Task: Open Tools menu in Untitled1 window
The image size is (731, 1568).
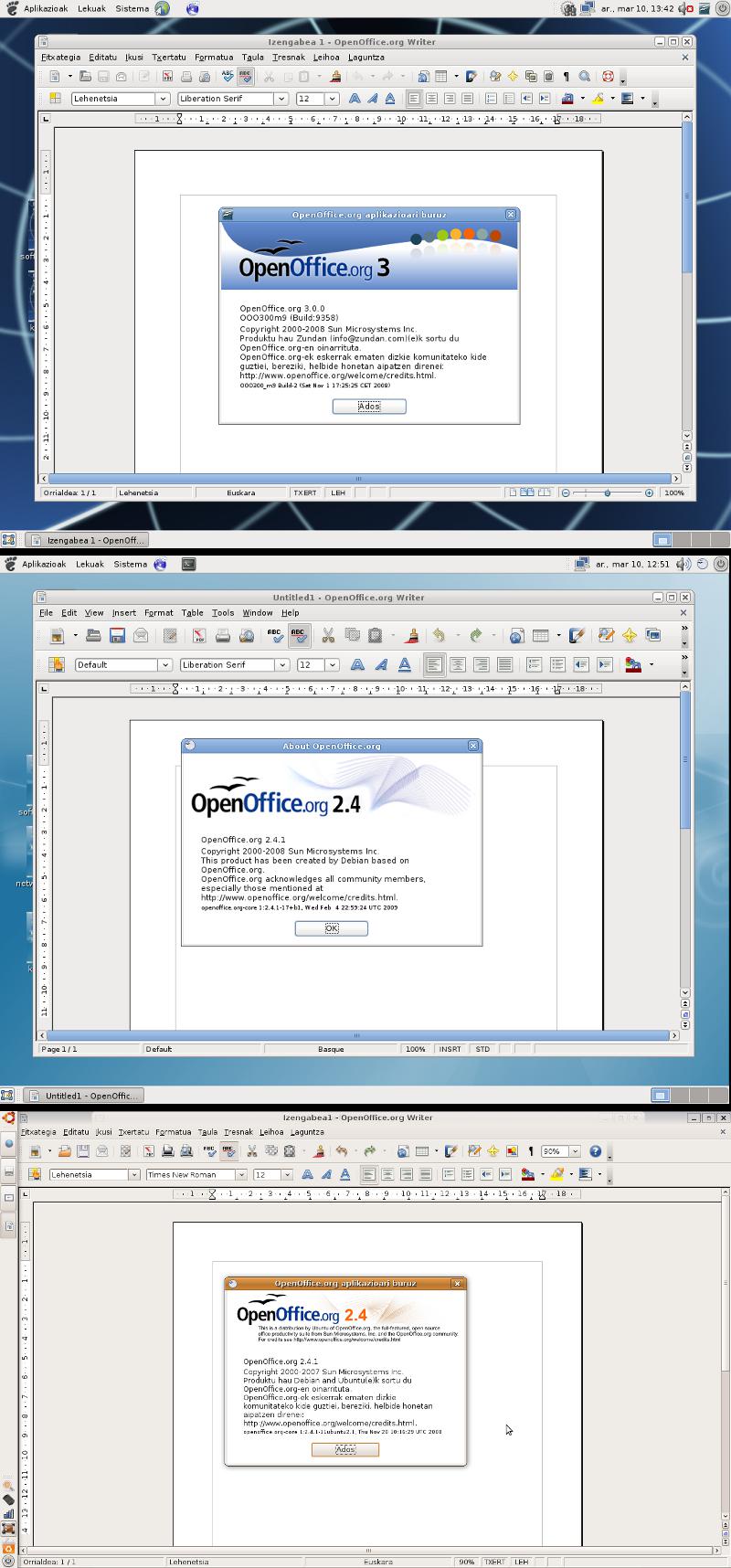Action: (x=223, y=612)
